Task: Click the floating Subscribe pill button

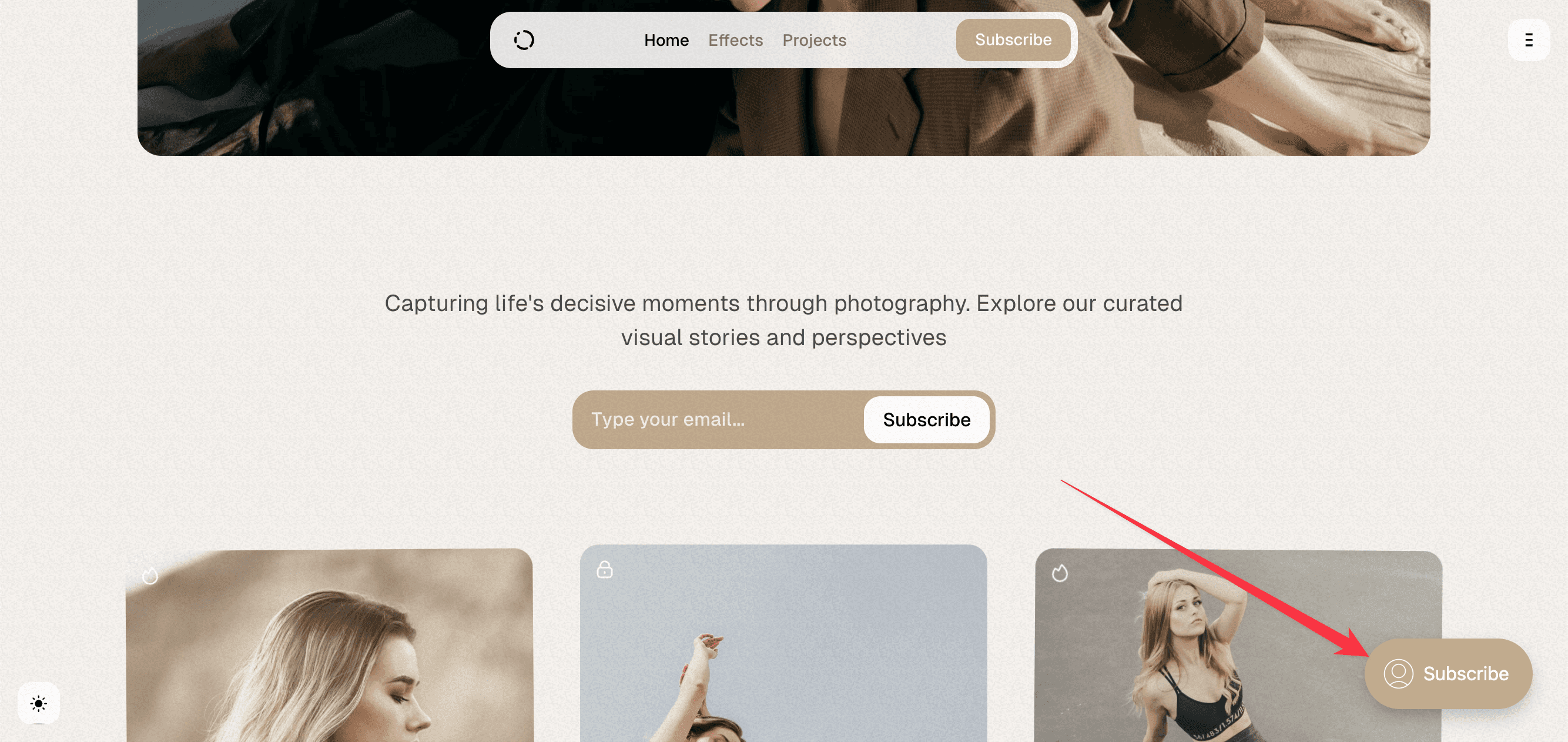Action: tap(1448, 674)
